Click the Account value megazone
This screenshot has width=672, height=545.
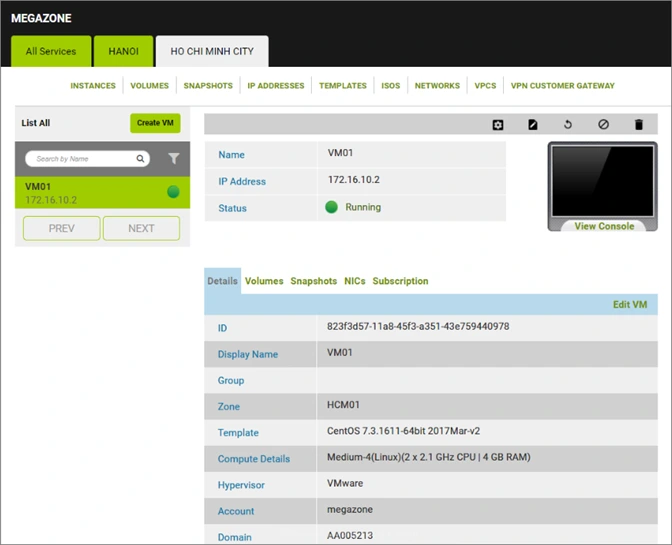click(x=350, y=510)
